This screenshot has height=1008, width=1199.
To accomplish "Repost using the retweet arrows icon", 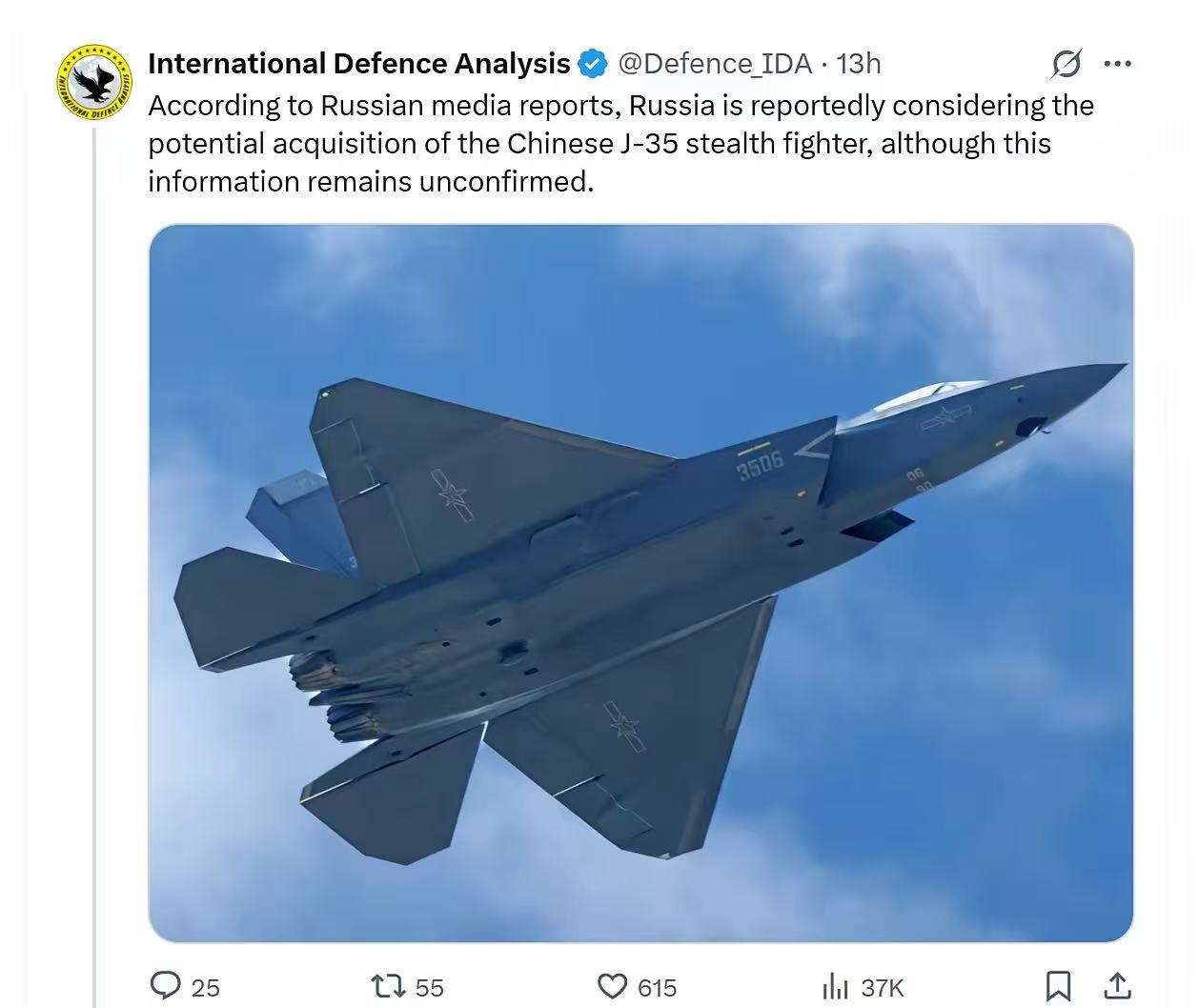I will 388,985.
